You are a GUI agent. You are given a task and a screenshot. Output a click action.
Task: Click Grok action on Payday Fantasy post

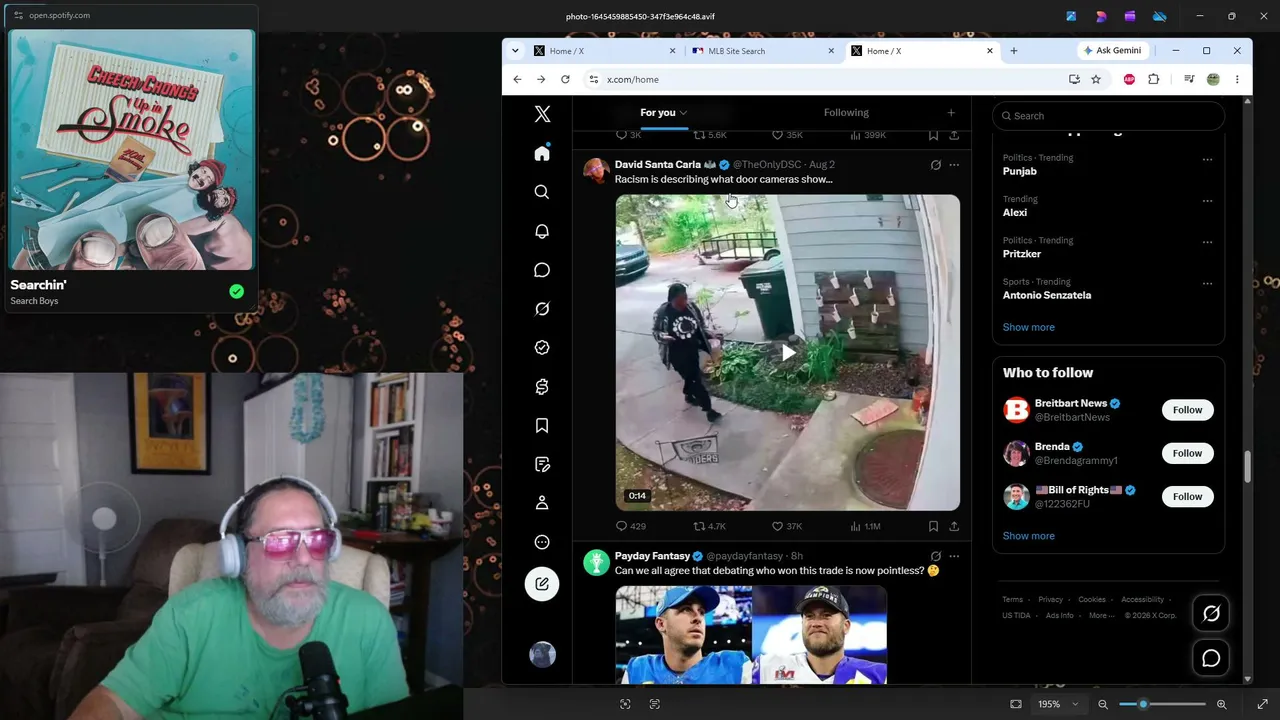pos(936,556)
